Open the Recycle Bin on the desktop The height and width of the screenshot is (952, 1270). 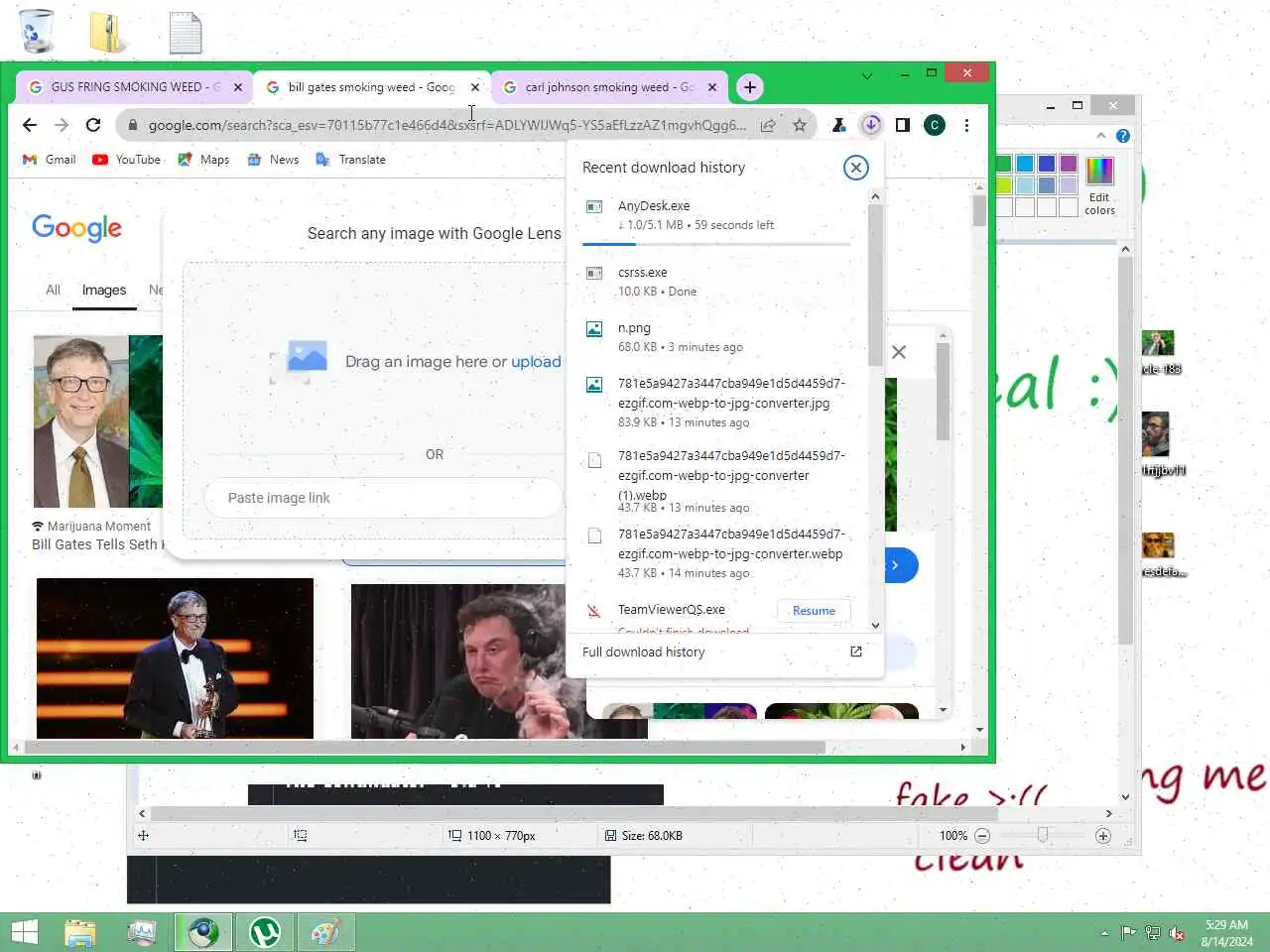click(x=37, y=32)
